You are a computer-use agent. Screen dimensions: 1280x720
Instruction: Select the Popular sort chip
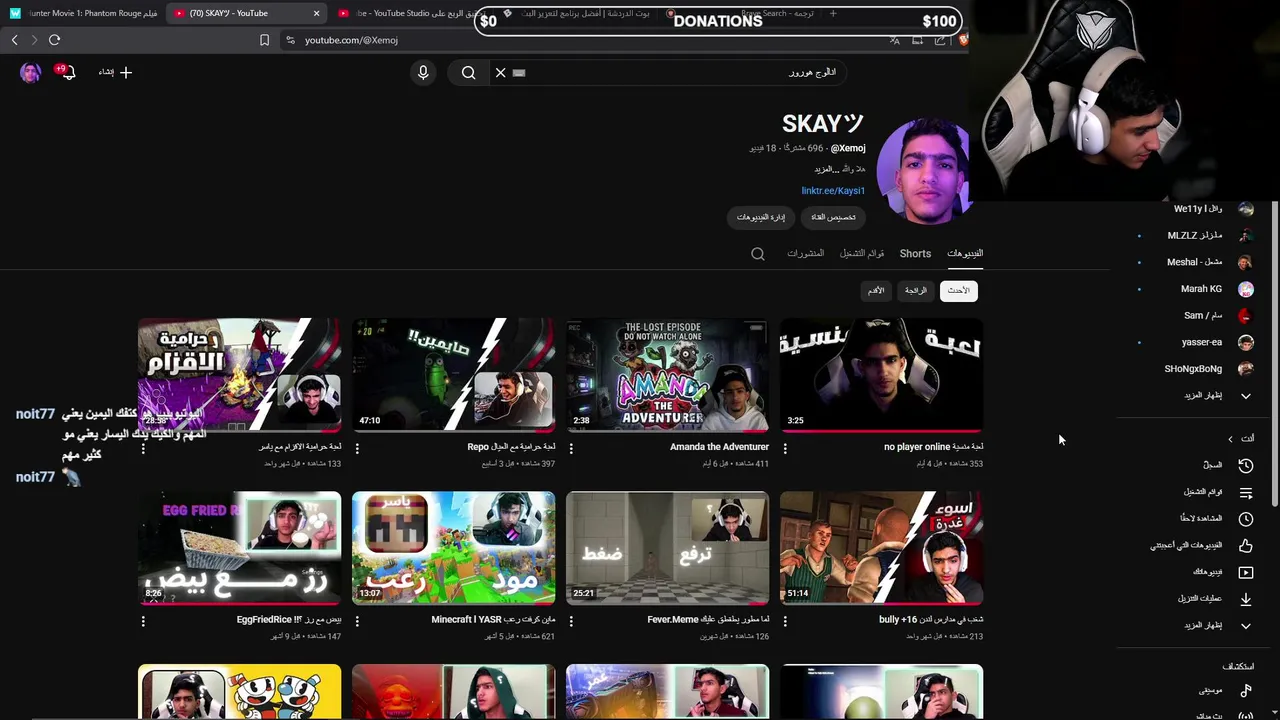[x=916, y=291]
